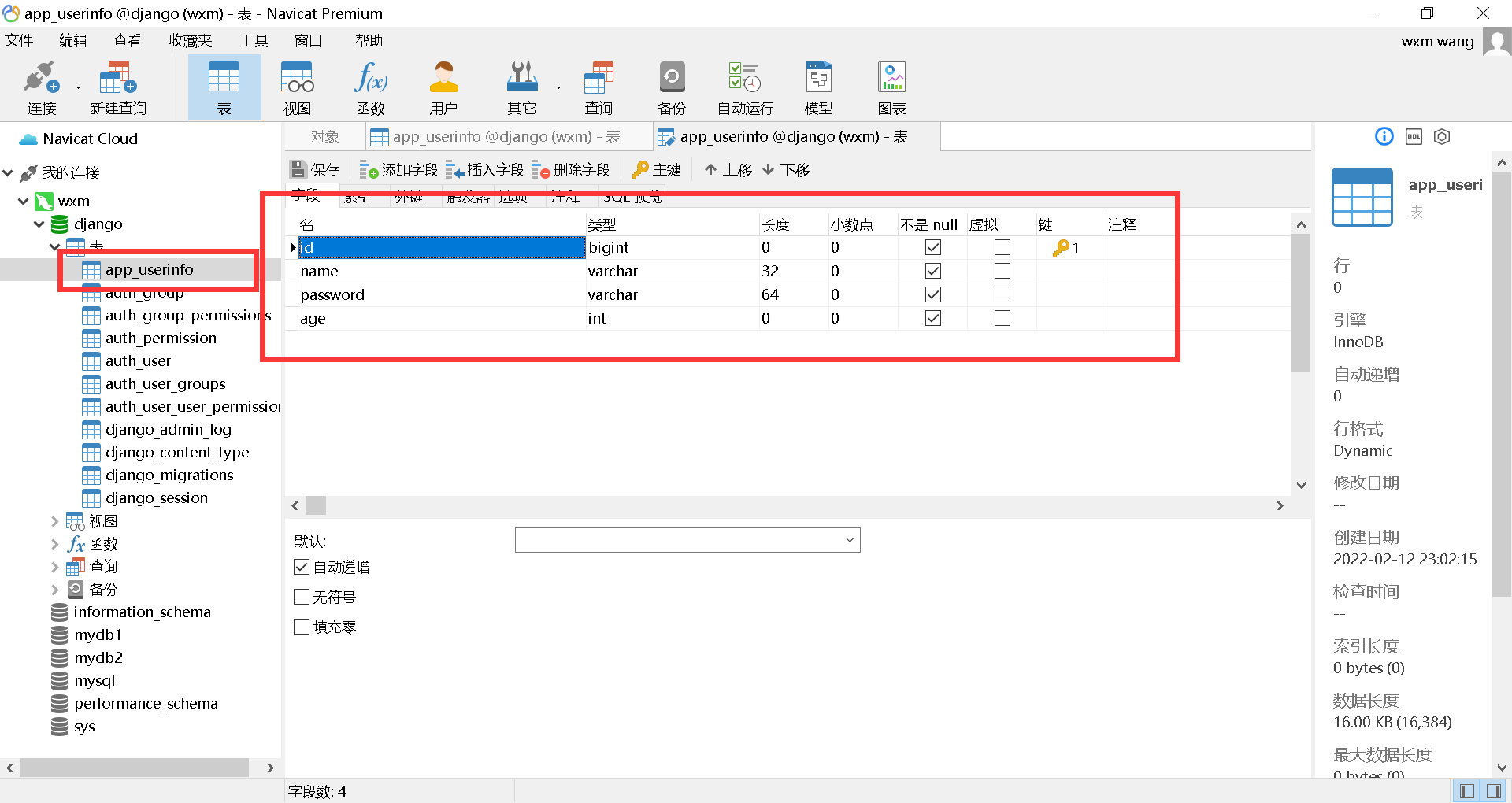Open the 自动运行 scheduler
The height and width of the screenshot is (803, 1512).
pos(743,87)
